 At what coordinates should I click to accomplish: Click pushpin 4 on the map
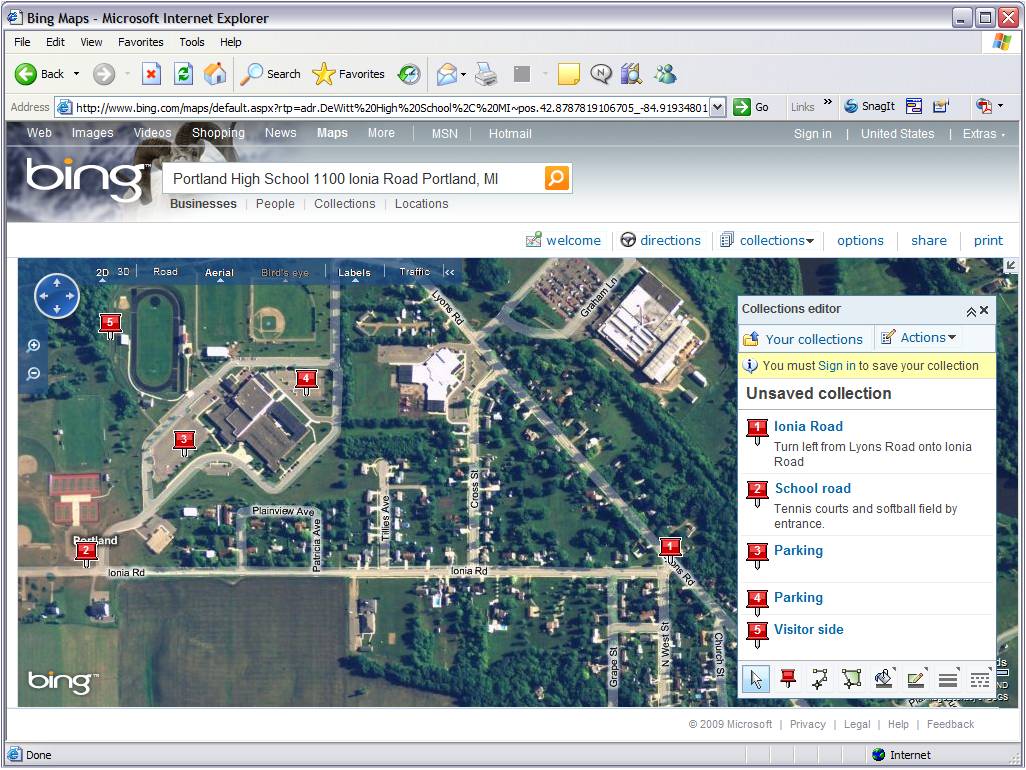coord(306,381)
